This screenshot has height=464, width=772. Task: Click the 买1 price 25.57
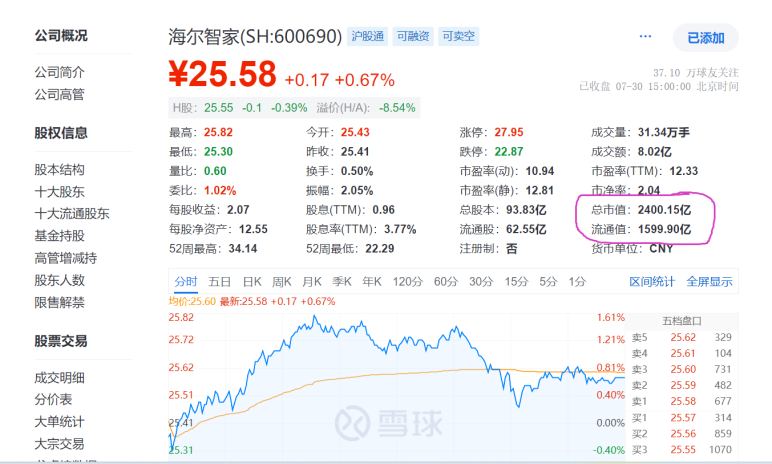(683, 418)
